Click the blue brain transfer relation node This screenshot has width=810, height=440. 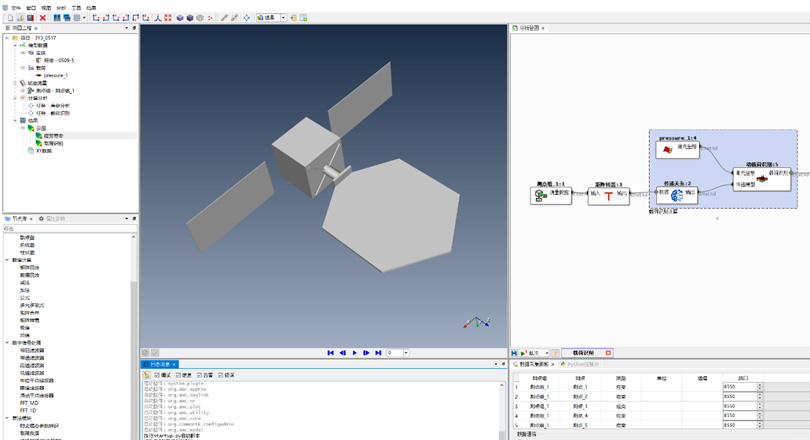(x=677, y=195)
